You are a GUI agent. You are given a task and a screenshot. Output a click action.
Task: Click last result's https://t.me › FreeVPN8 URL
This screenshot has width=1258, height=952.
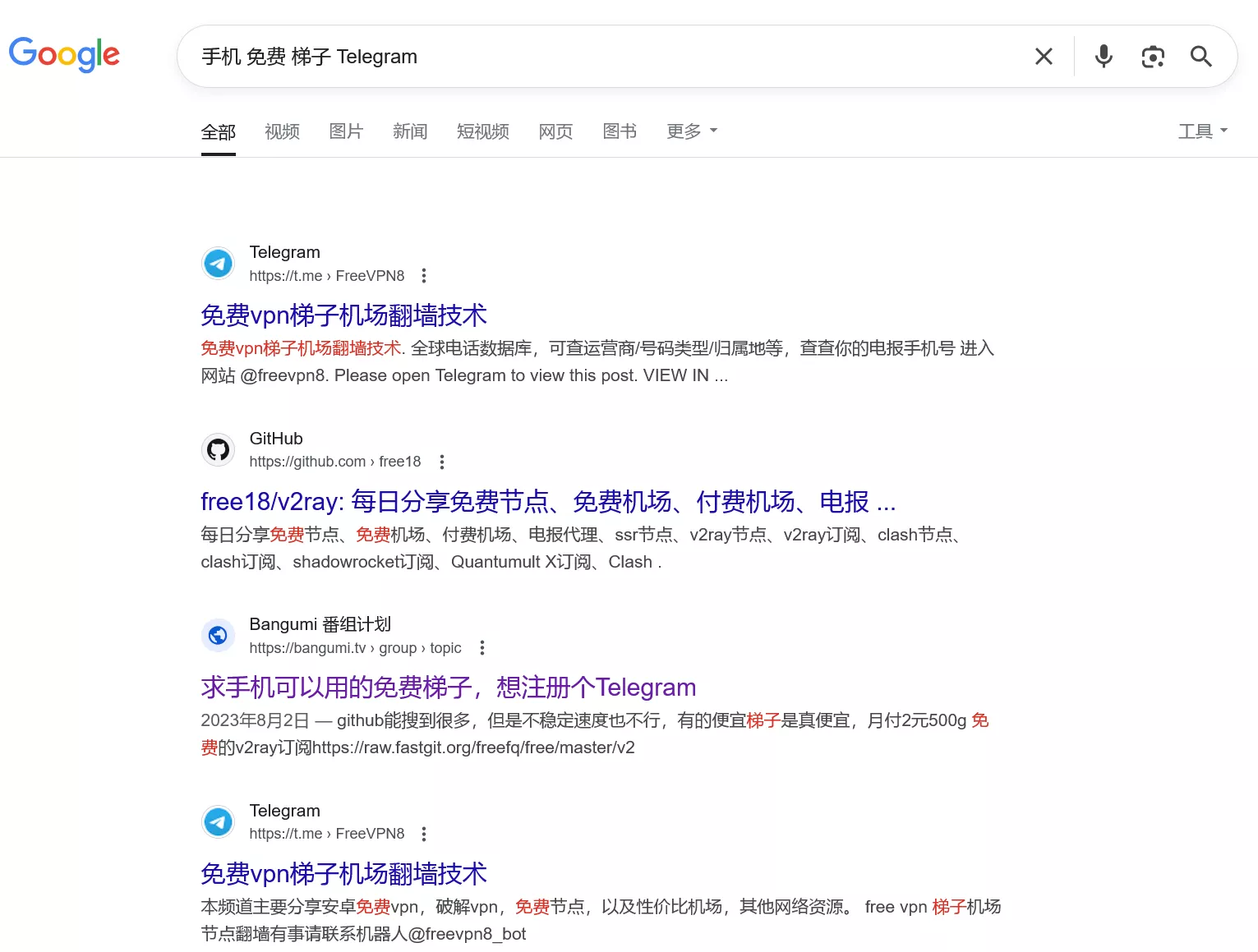click(x=327, y=834)
